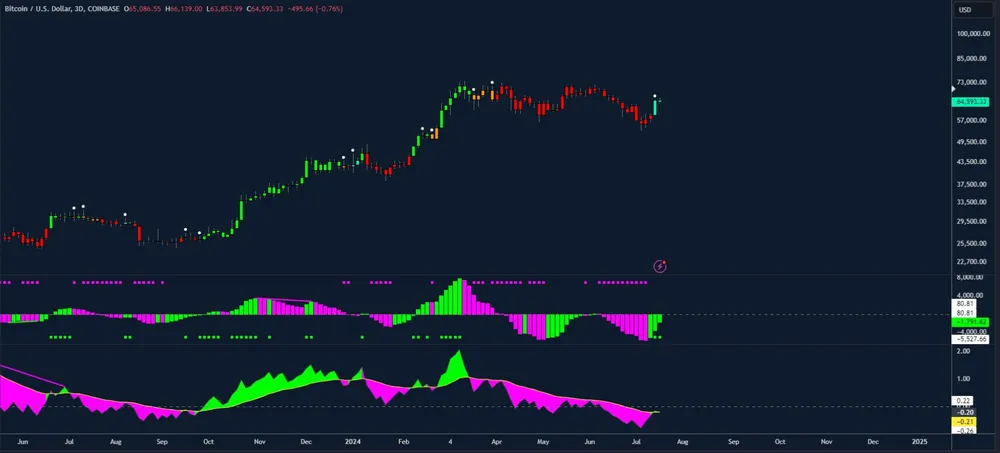
Task: Open the USD currency selector
Action: coord(965,10)
